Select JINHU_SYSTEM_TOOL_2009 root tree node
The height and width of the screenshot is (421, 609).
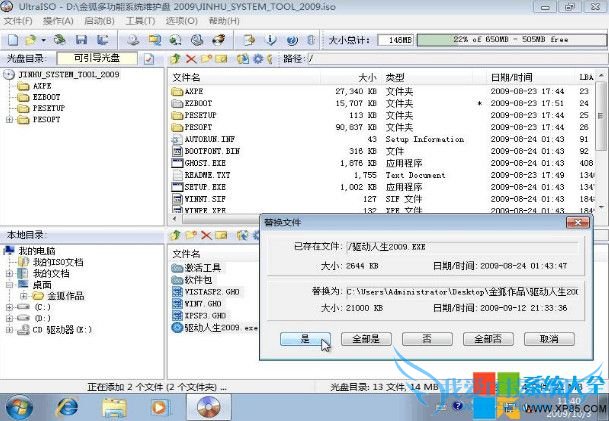coord(69,74)
